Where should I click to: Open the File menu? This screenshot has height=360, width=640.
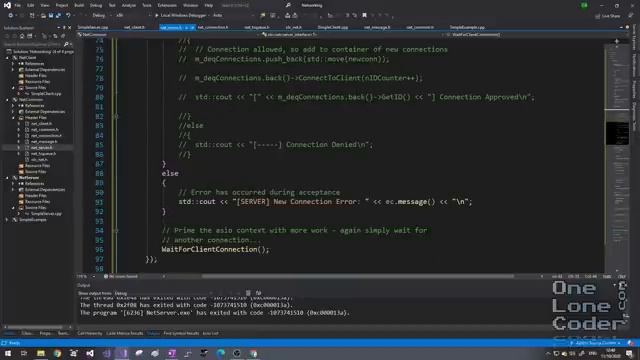click(18, 5)
